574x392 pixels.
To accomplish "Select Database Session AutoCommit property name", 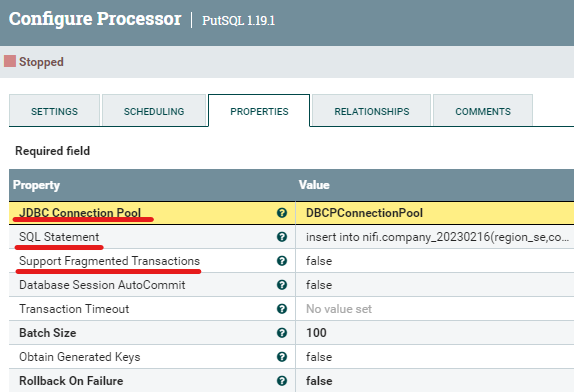I will (x=102, y=285).
